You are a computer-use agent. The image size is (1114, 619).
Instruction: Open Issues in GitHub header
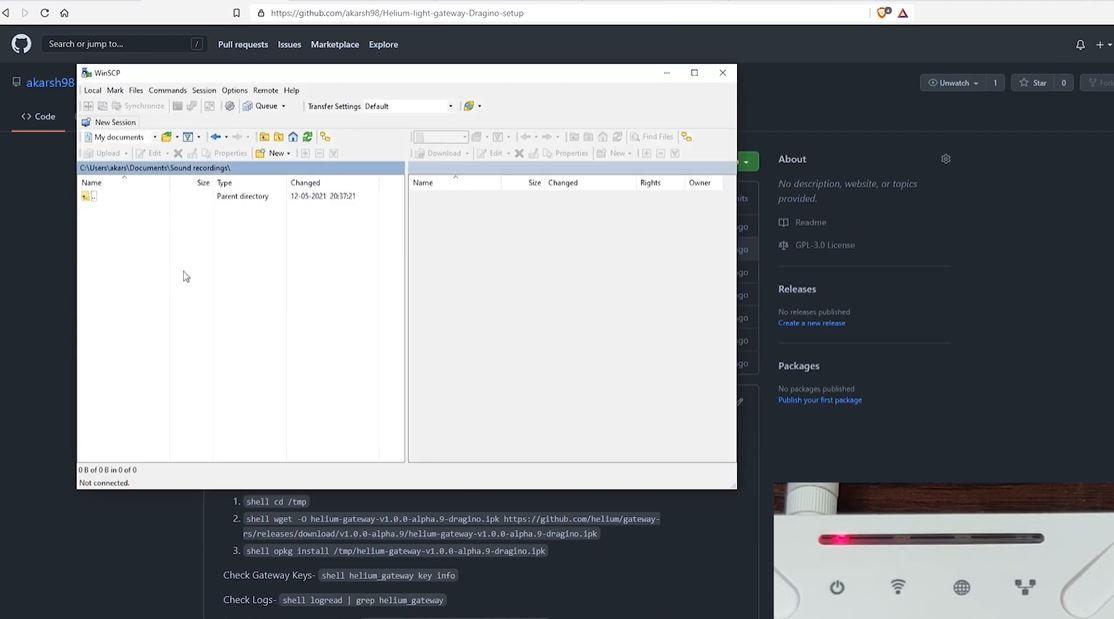pyautogui.click(x=289, y=44)
